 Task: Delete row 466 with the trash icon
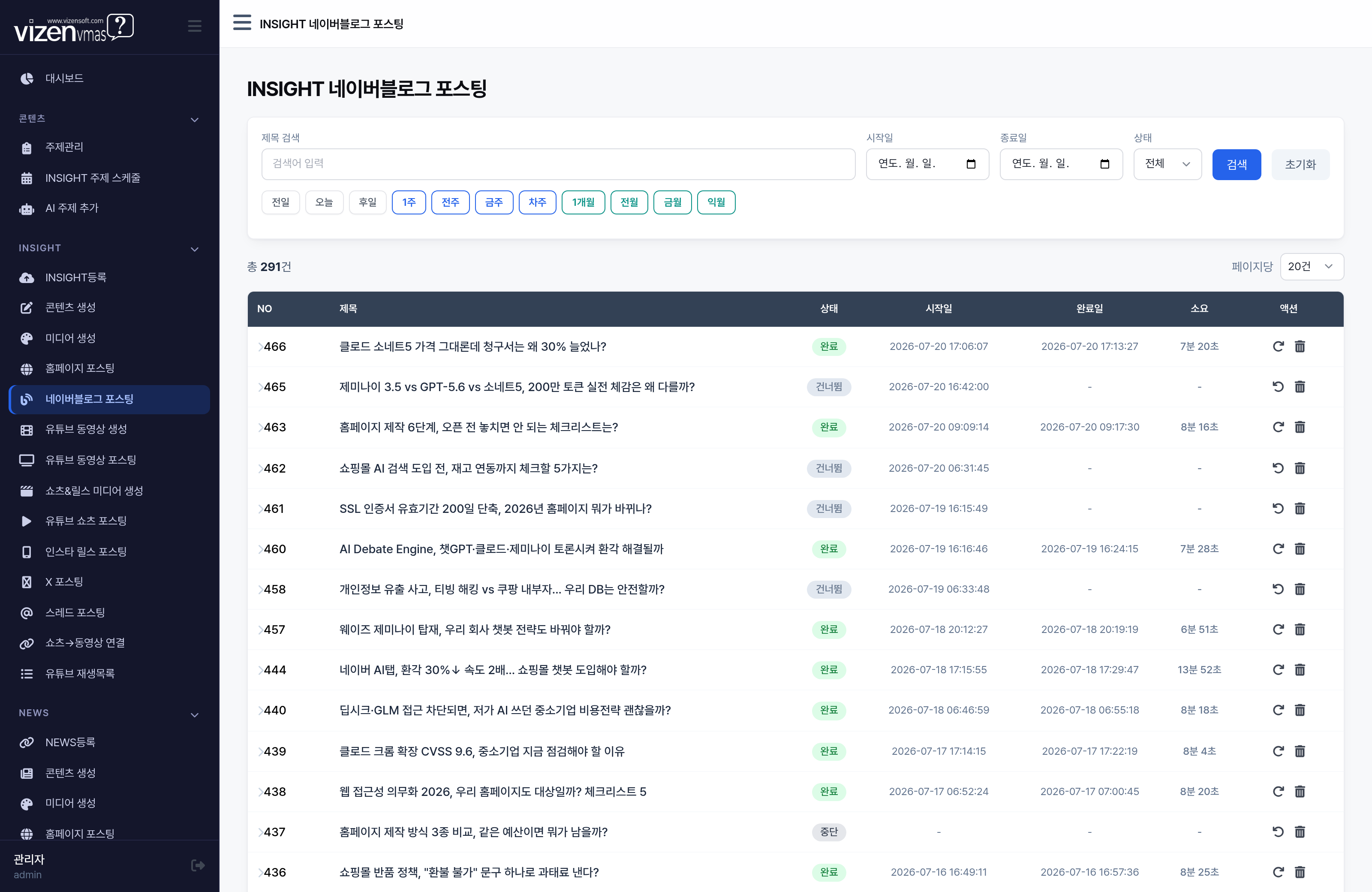(1300, 347)
